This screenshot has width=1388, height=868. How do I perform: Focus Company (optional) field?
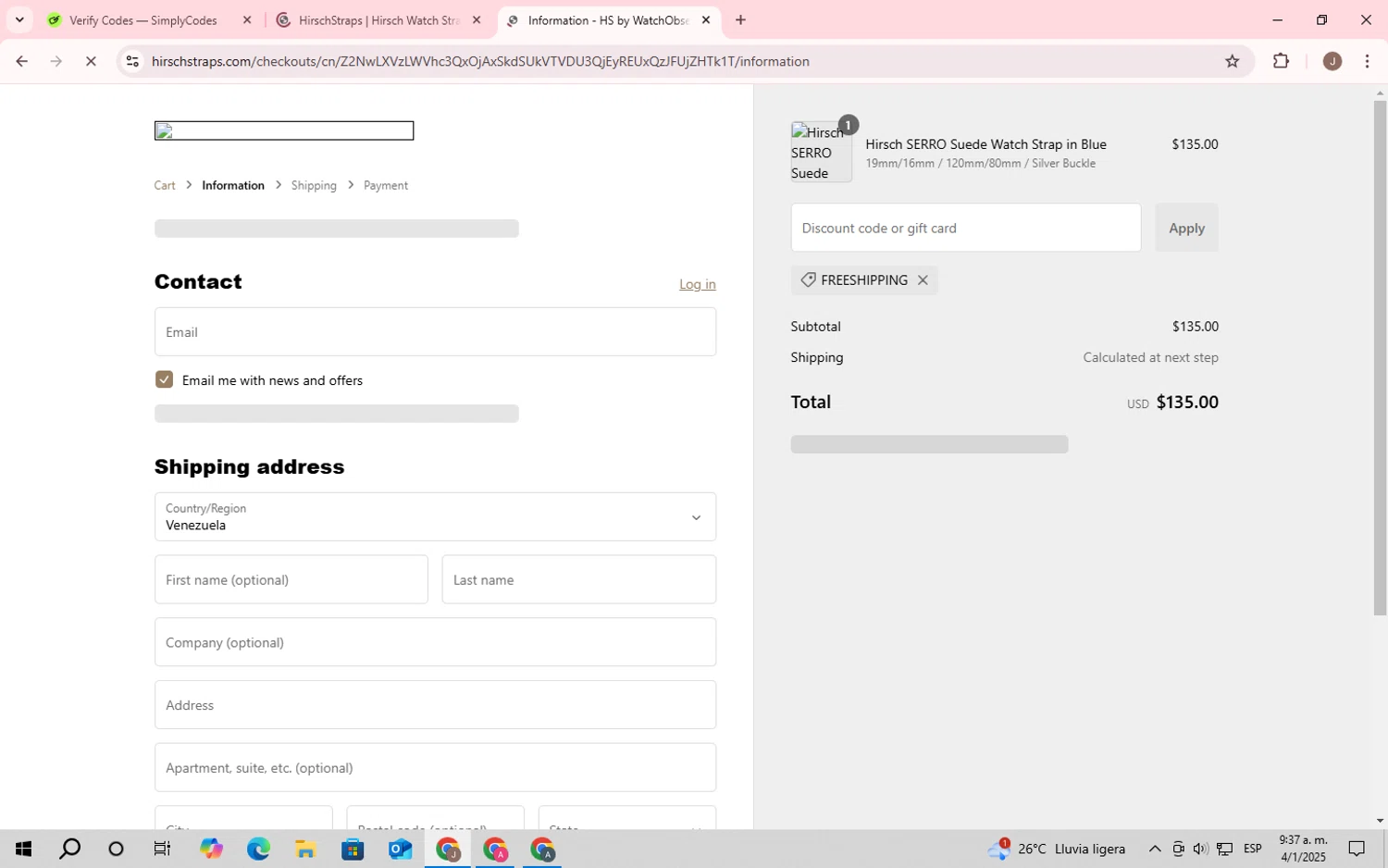[435, 642]
